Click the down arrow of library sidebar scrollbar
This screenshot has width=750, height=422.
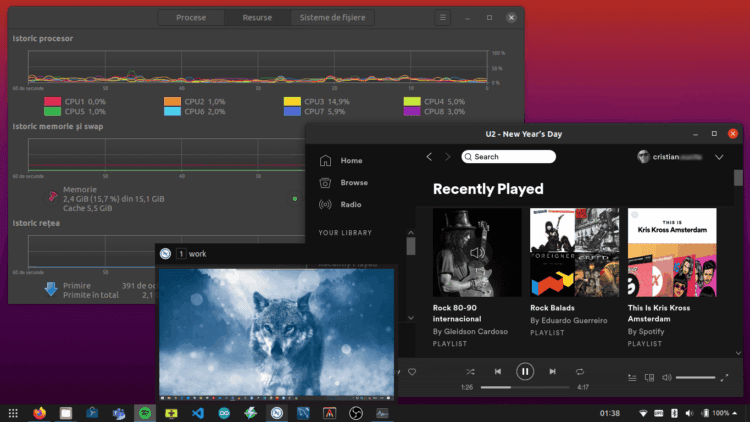pyautogui.click(x=410, y=318)
